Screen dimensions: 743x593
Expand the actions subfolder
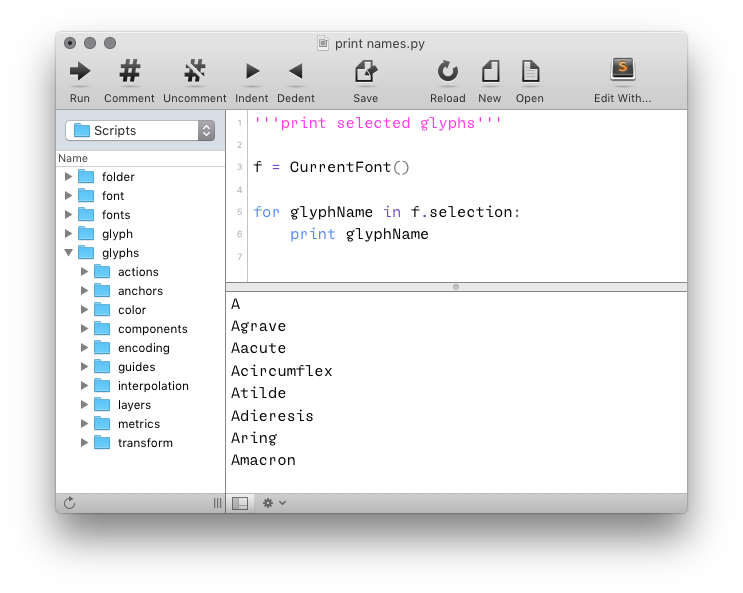pos(84,271)
